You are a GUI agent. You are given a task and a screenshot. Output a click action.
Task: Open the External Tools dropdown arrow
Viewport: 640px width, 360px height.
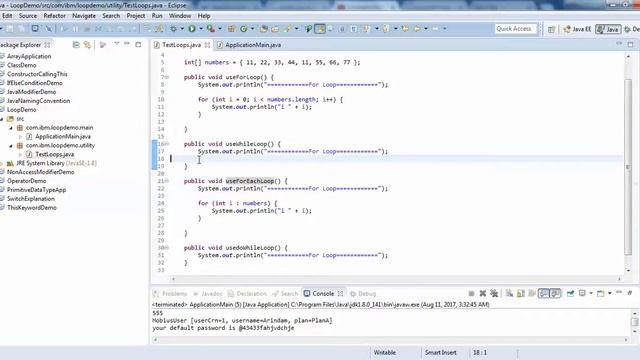(220, 29)
